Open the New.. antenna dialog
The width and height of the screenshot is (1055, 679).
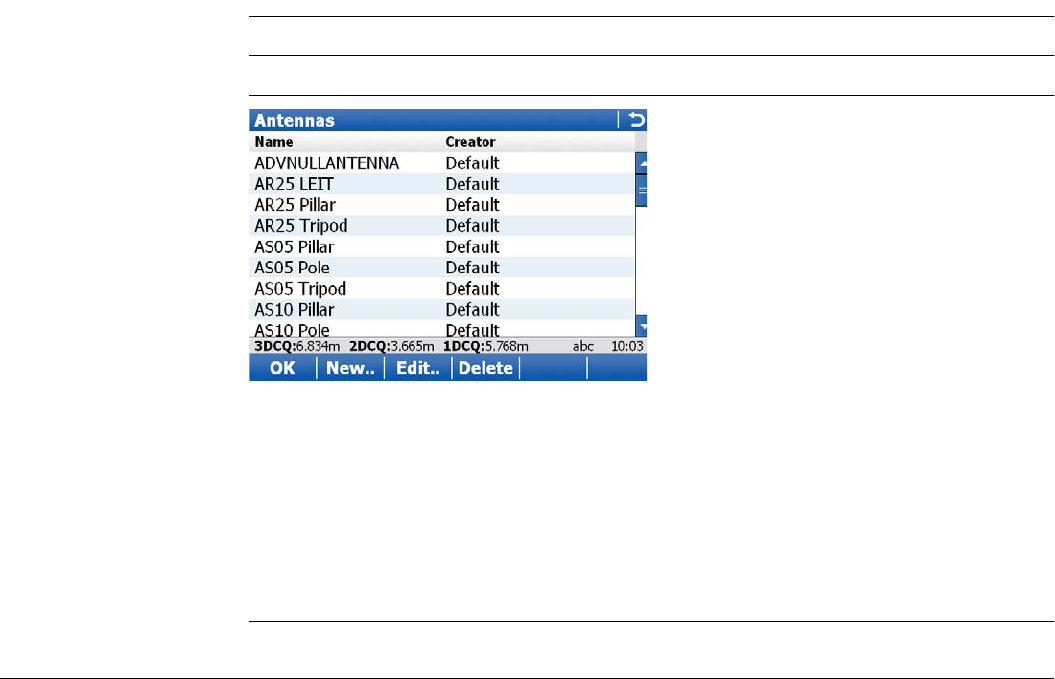click(351, 368)
